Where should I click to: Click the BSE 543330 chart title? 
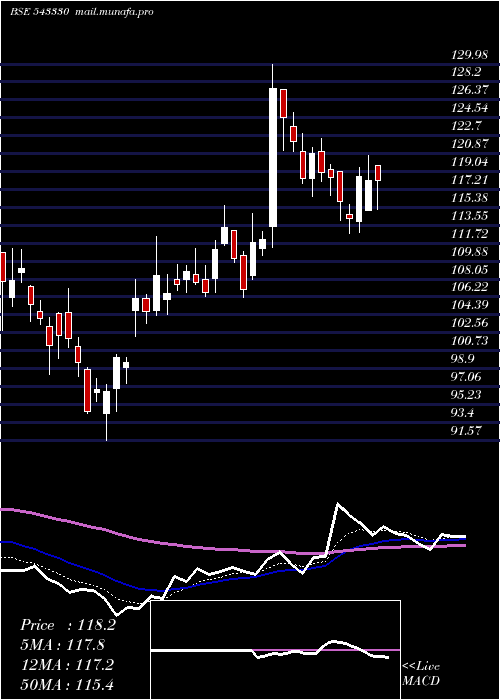(39, 12)
